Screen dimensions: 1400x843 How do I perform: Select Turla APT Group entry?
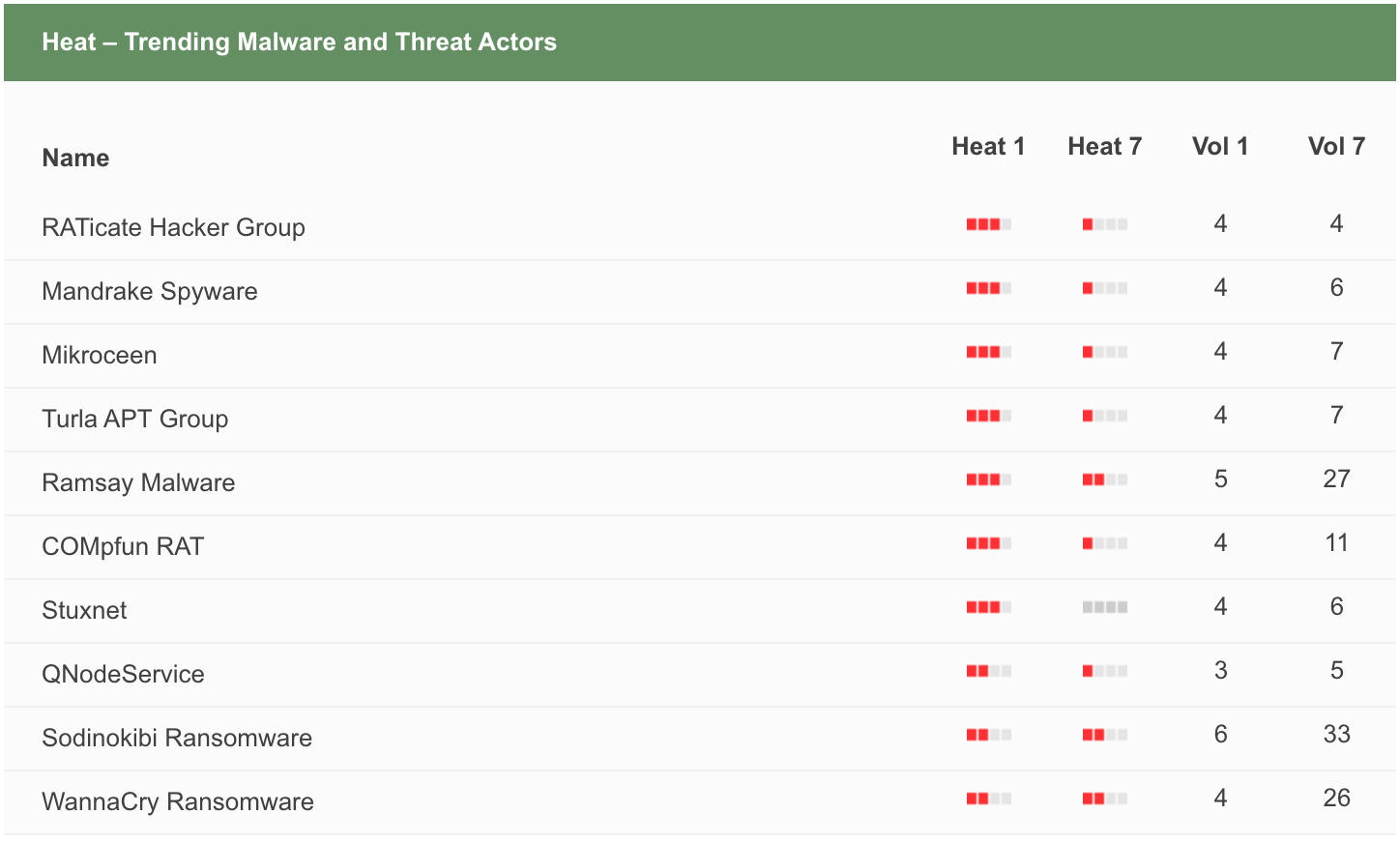click(135, 419)
